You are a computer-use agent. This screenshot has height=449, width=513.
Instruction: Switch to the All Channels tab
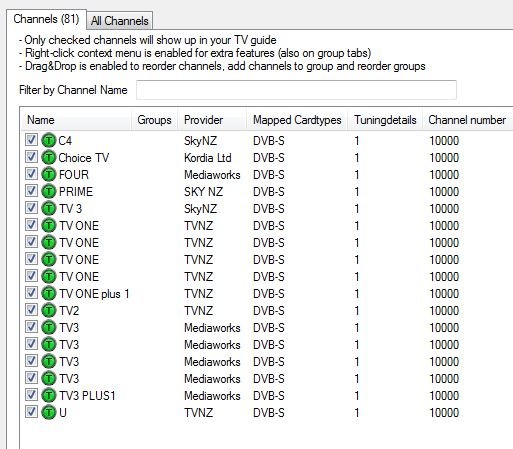[120, 21]
